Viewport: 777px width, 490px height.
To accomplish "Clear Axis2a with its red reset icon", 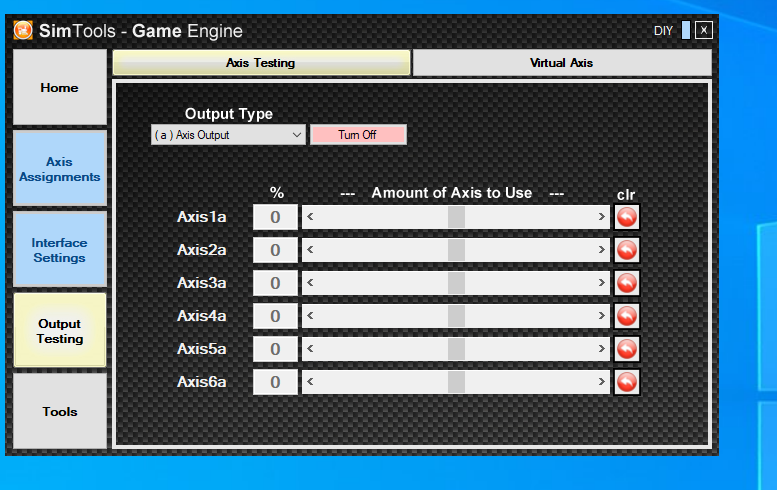I will [627, 250].
